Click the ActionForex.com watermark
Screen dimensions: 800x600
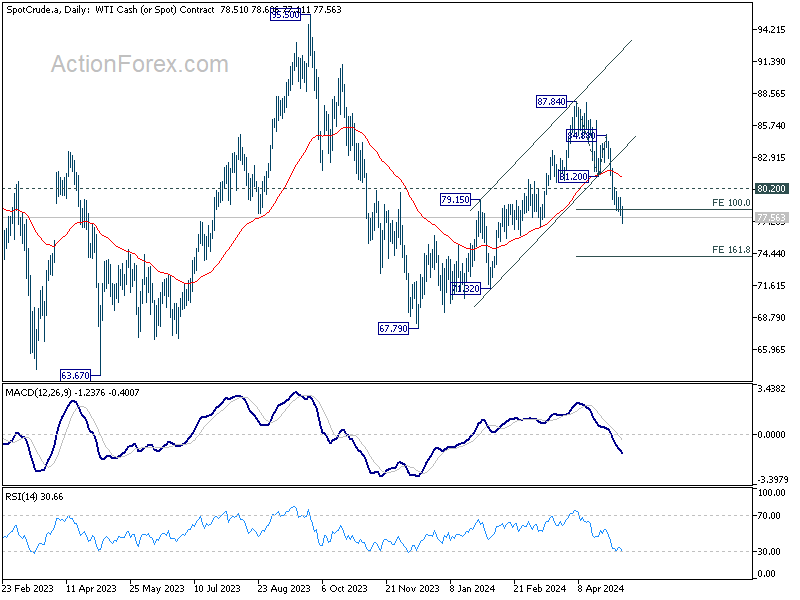point(140,64)
